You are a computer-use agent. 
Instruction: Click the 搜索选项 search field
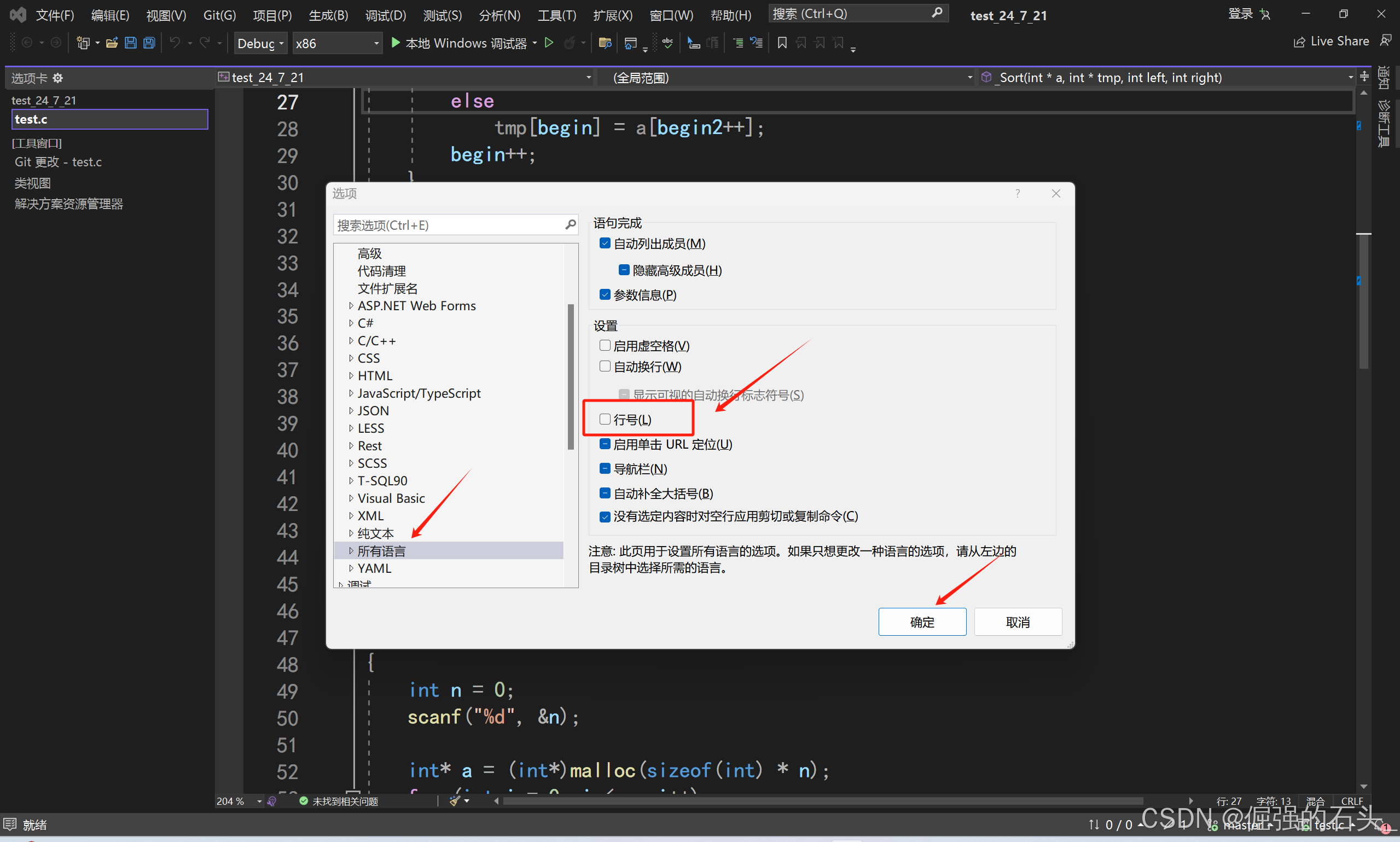tap(448, 225)
